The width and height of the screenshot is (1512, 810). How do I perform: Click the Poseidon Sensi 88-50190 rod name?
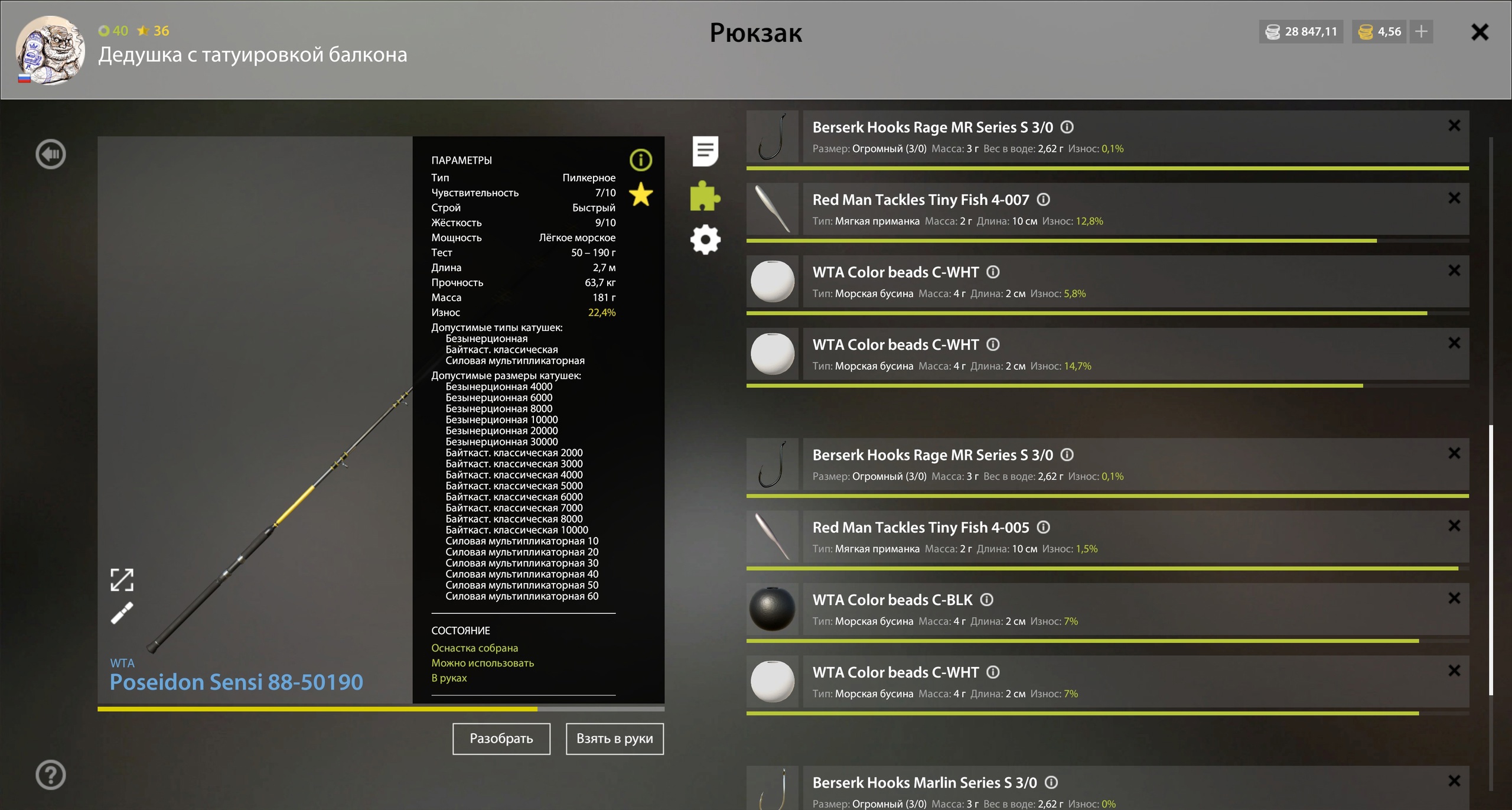click(236, 682)
